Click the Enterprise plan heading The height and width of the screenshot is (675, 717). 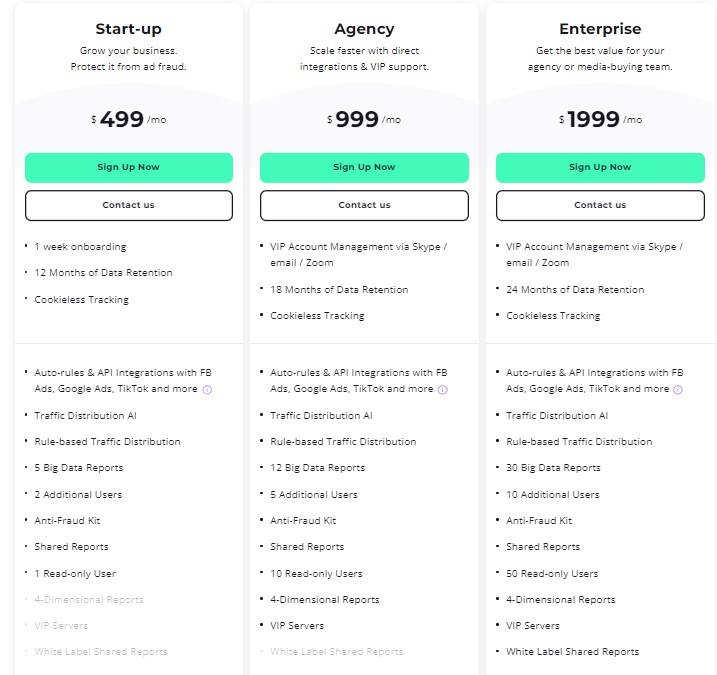click(x=600, y=29)
